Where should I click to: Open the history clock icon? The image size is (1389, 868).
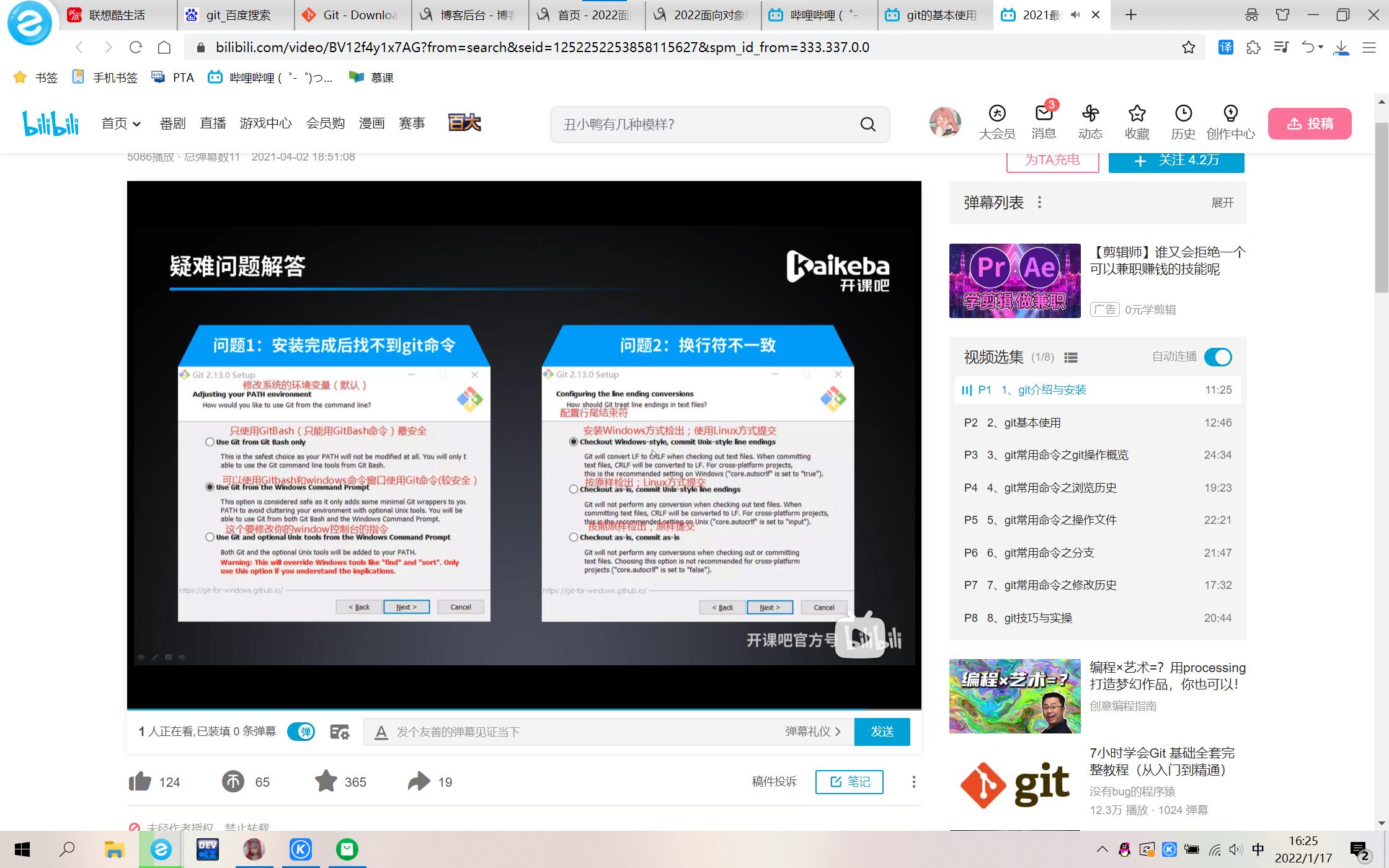pos(1183,114)
